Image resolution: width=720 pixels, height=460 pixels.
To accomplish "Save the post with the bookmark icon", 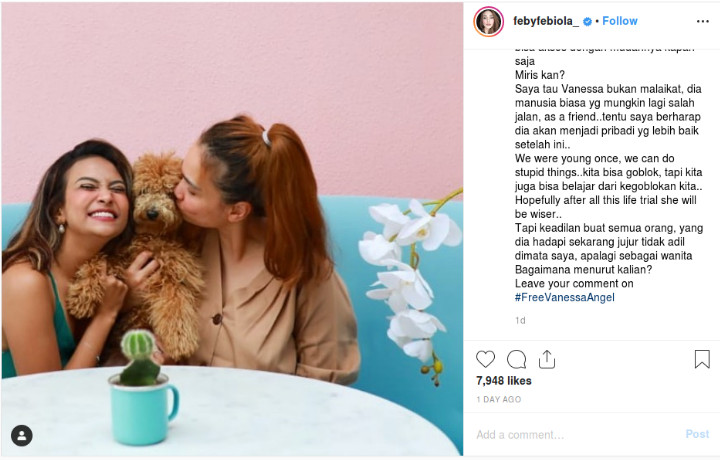I will [x=702, y=359].
